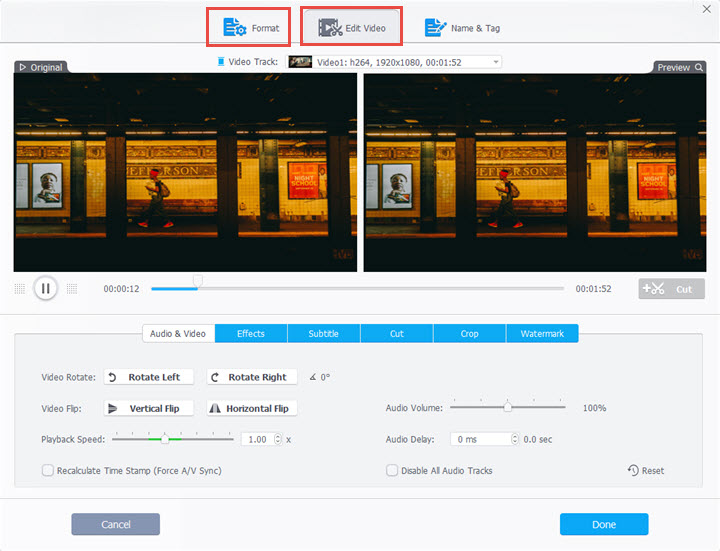The image size is (720, 551).
Task: Switch to the Crop tab
Action: pyautogui.click(x=469, y=334)
